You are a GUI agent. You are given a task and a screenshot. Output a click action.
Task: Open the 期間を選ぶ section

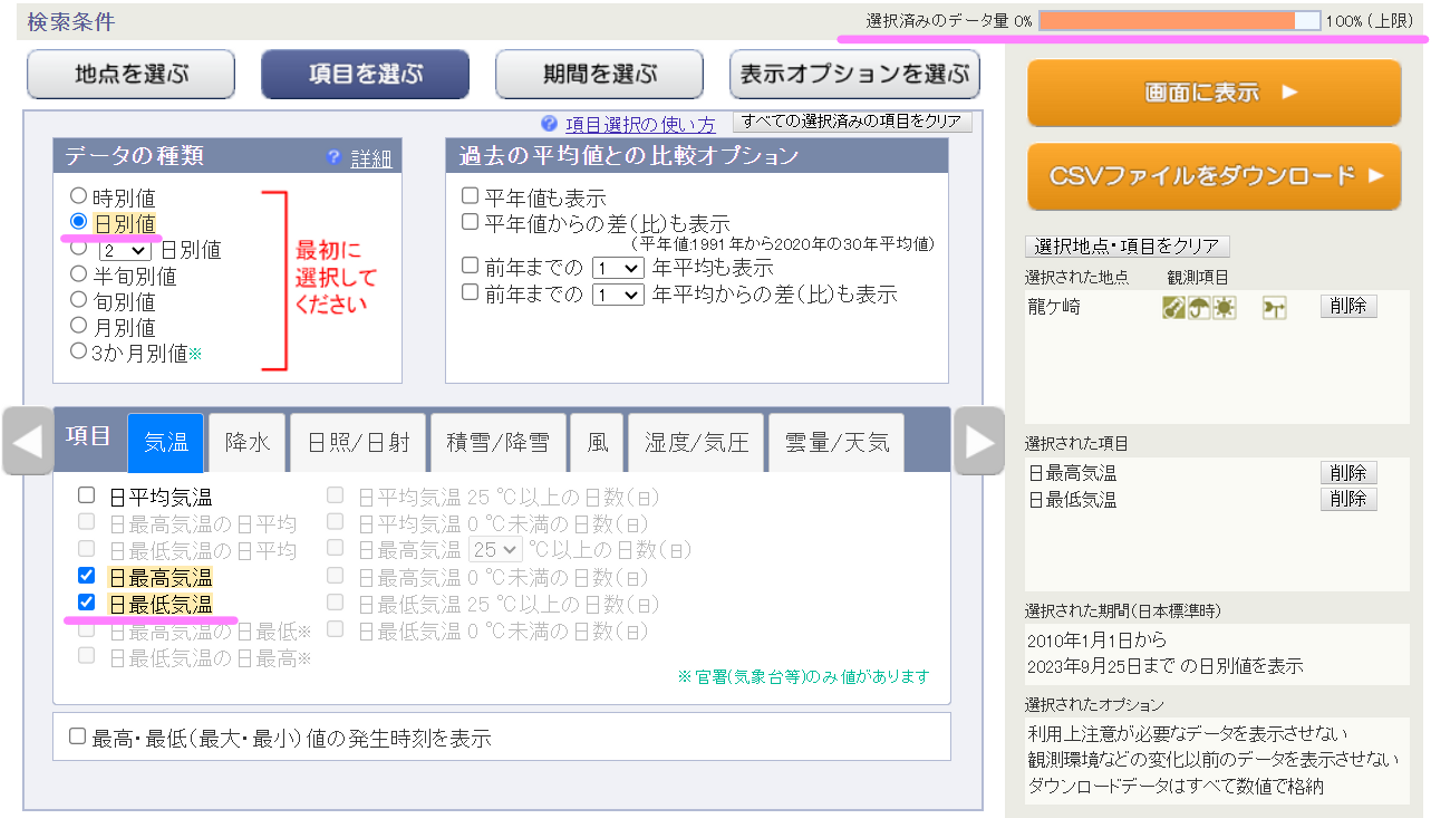[x=600, y=74]
